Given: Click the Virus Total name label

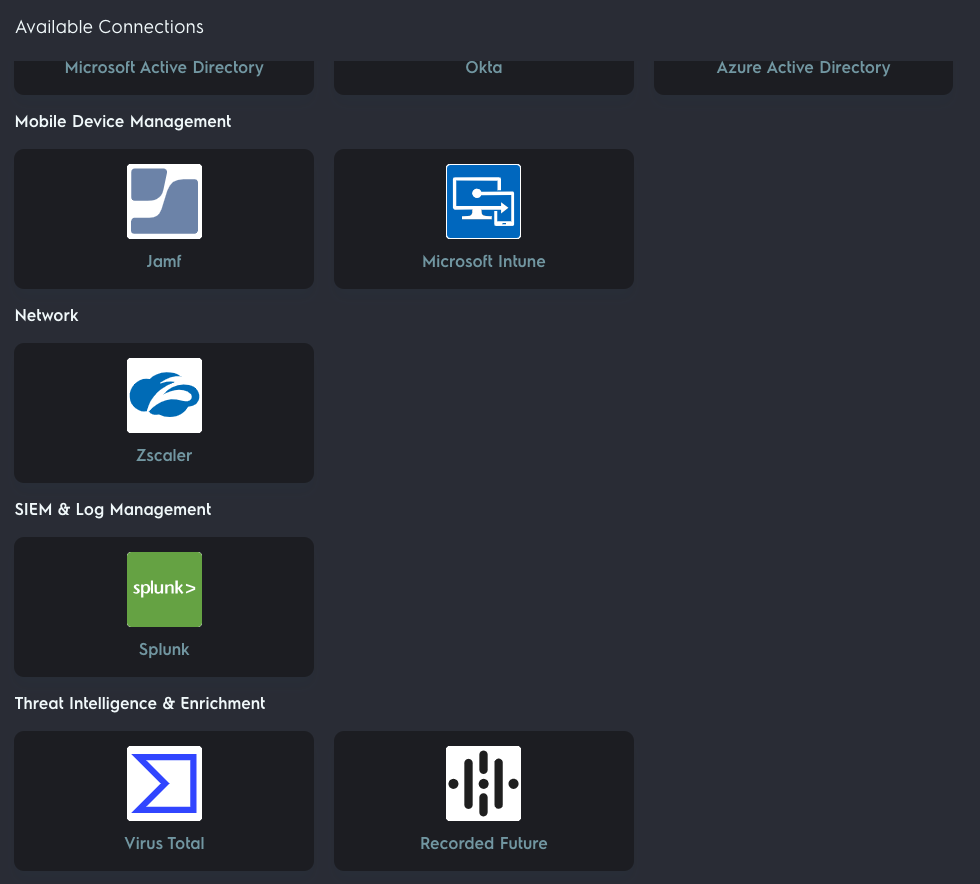Looking at the screenshot, I should pos(164,843).
